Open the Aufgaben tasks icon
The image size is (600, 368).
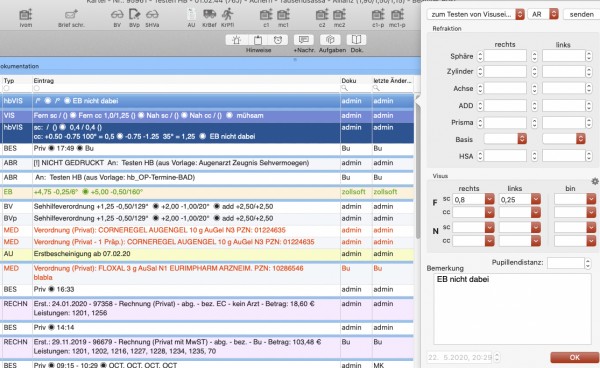330,40
